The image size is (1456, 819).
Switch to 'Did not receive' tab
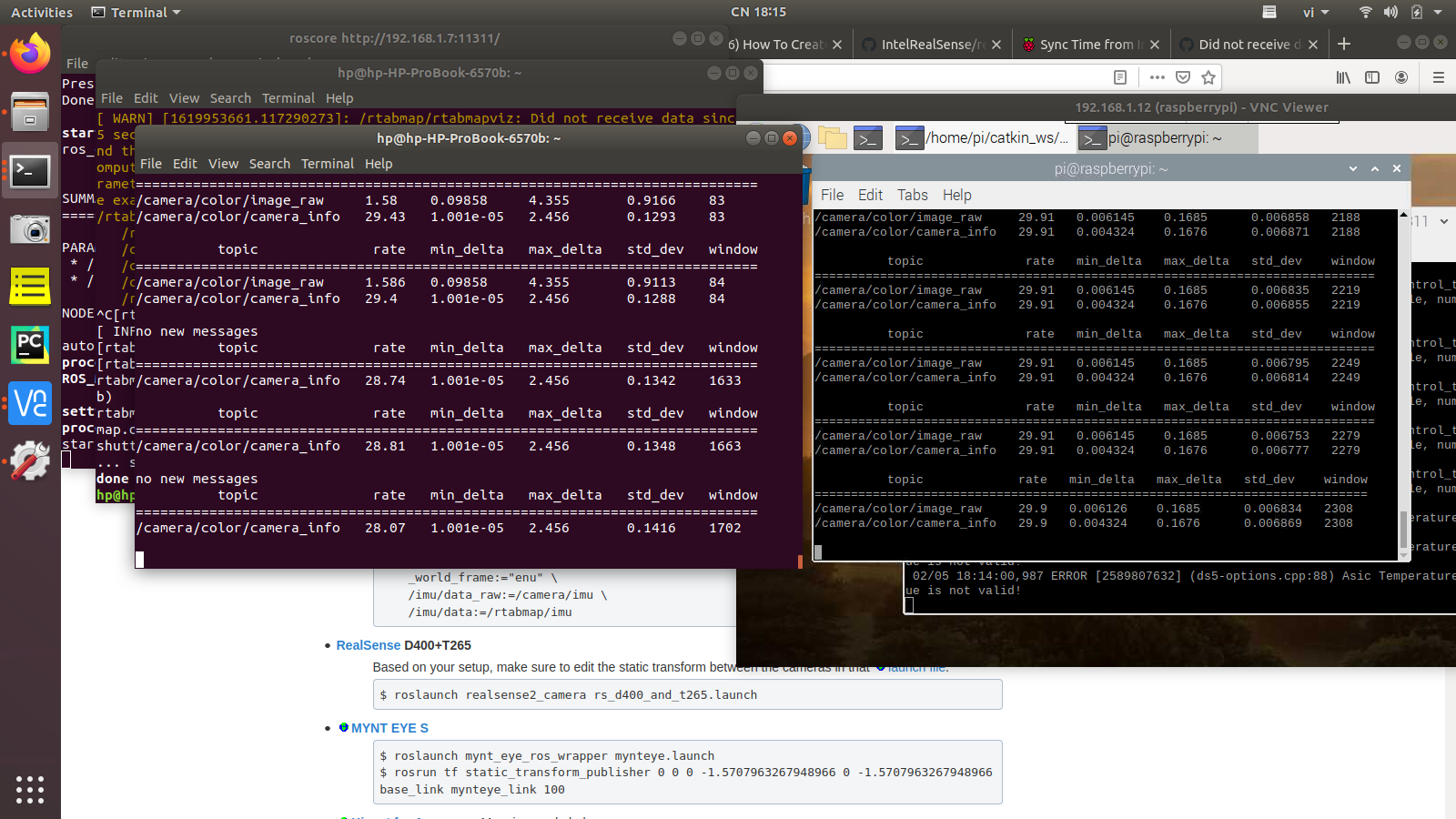click(1249, 44)
